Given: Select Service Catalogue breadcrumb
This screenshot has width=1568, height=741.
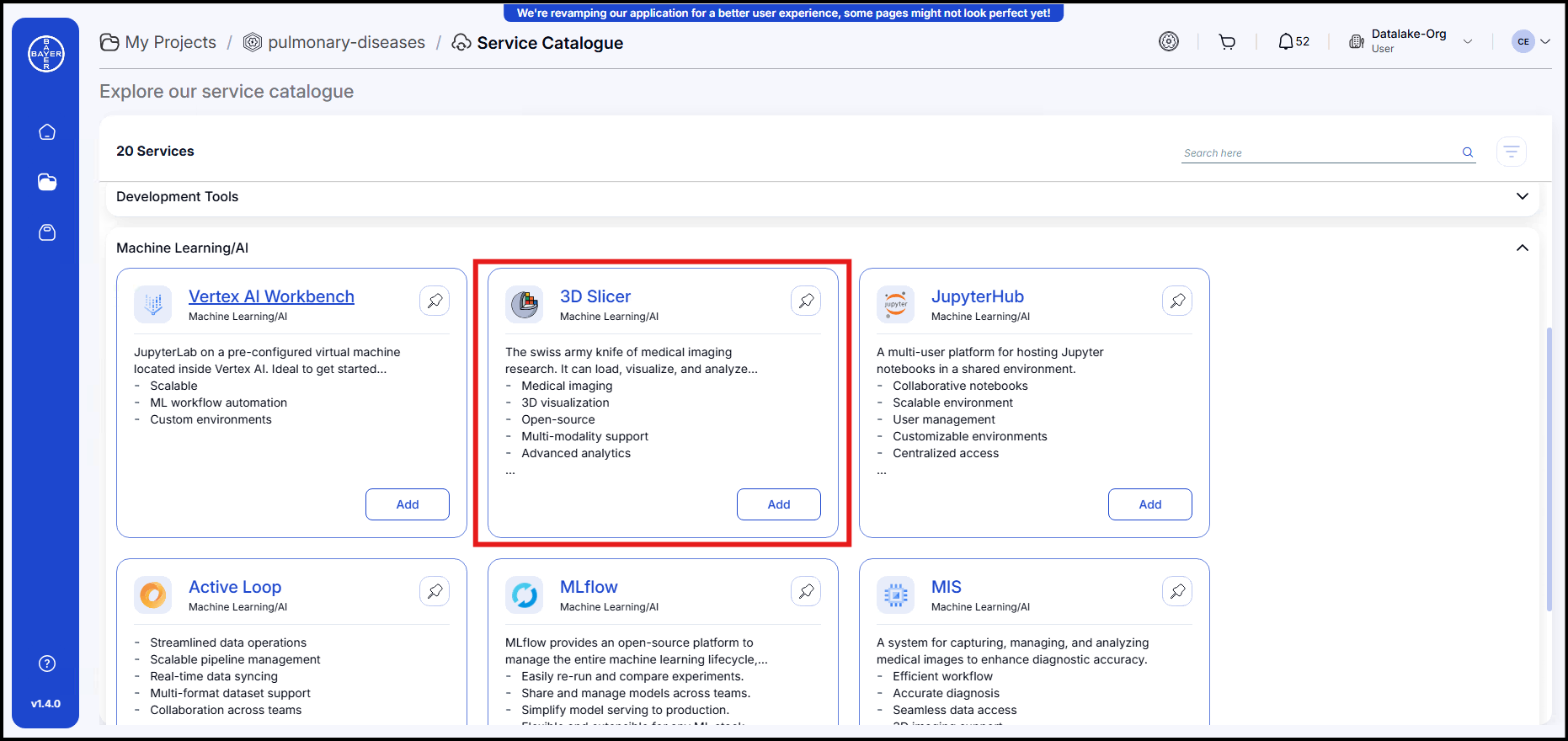Looking at the screenshot, I should pyautogui.click(x=550, y=43).
